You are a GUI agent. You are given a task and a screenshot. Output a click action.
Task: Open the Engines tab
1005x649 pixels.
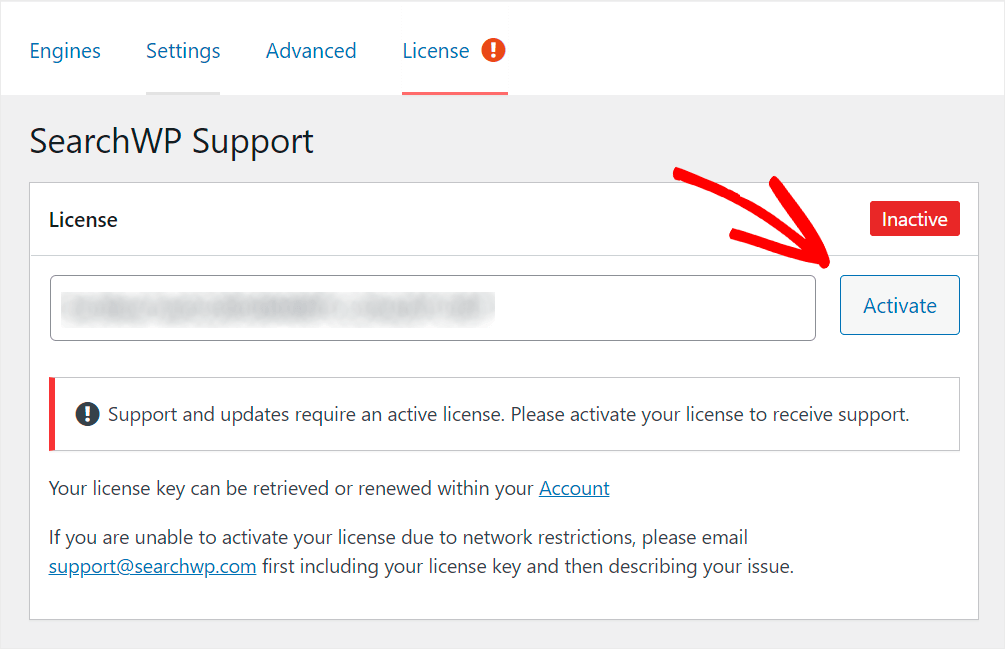(65, 51)
